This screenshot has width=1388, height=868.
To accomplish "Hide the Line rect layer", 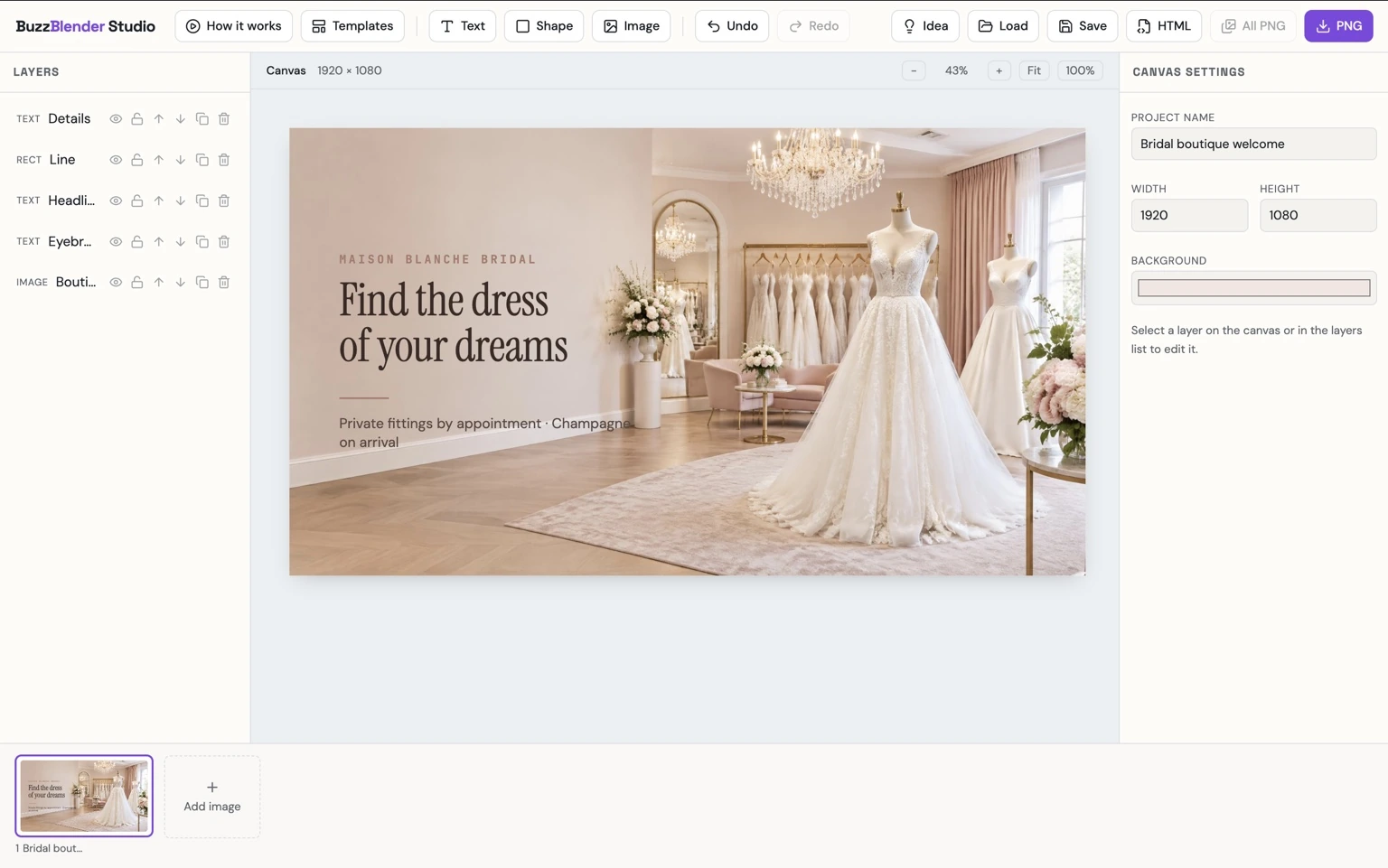I will (x=116, y=160).
